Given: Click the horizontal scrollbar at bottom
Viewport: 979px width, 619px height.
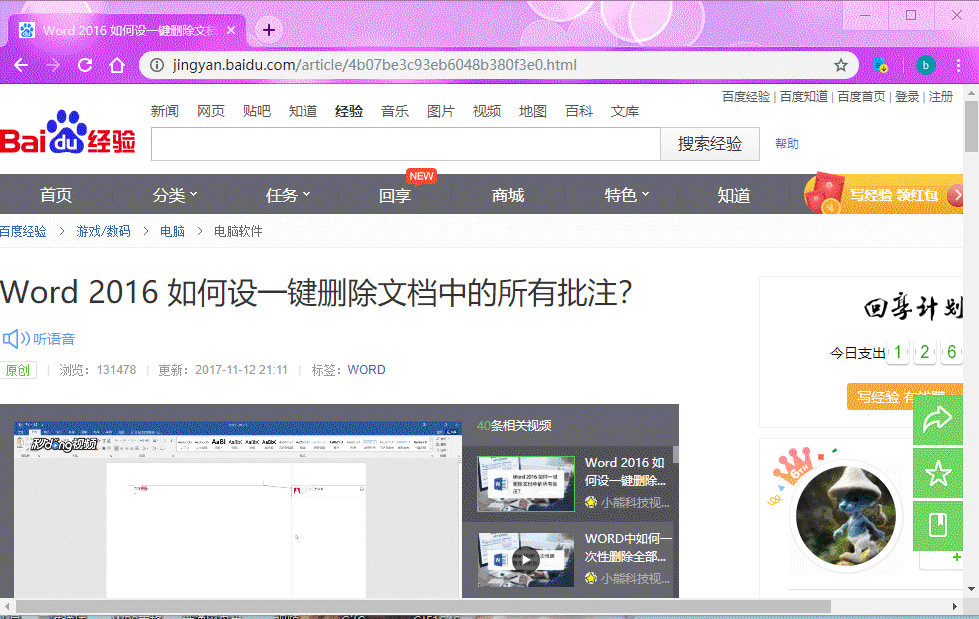Looking at the screenshot, I should point(423,607).
